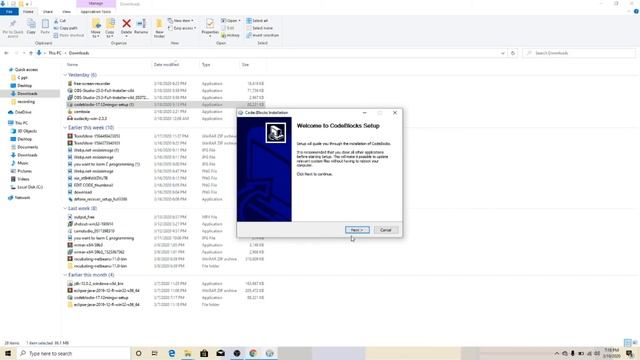Click the Paste icon in the ribbon
Viewport: 640px width, 360px height.
pos(45,27)
